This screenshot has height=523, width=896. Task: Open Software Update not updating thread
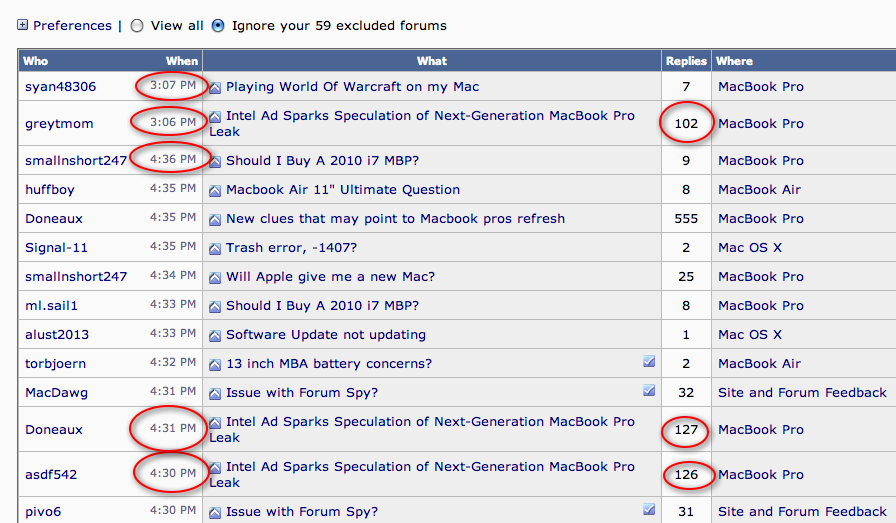[x=326, y=335]
